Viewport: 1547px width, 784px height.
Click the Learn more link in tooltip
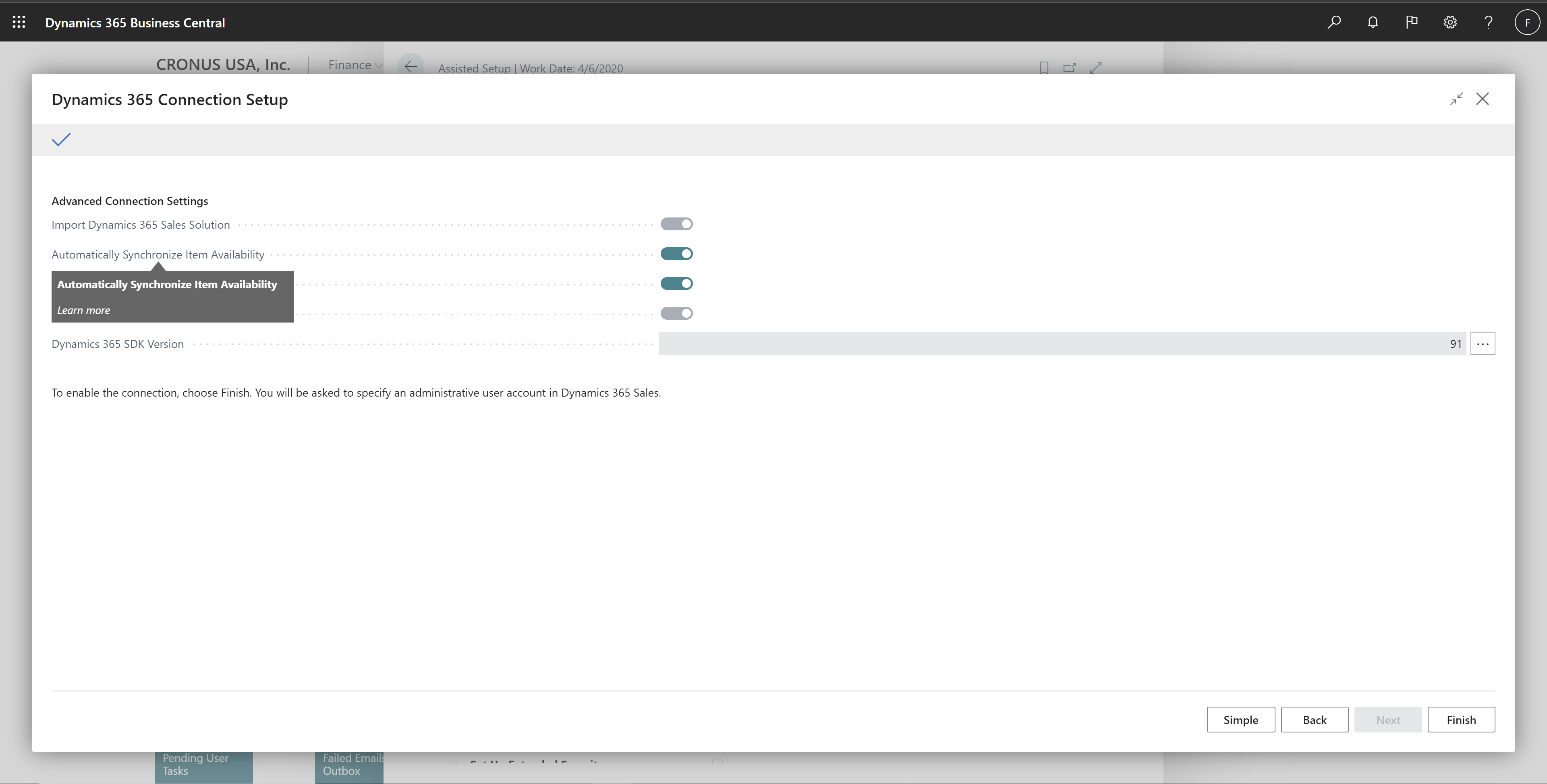(x=83, y=309)
